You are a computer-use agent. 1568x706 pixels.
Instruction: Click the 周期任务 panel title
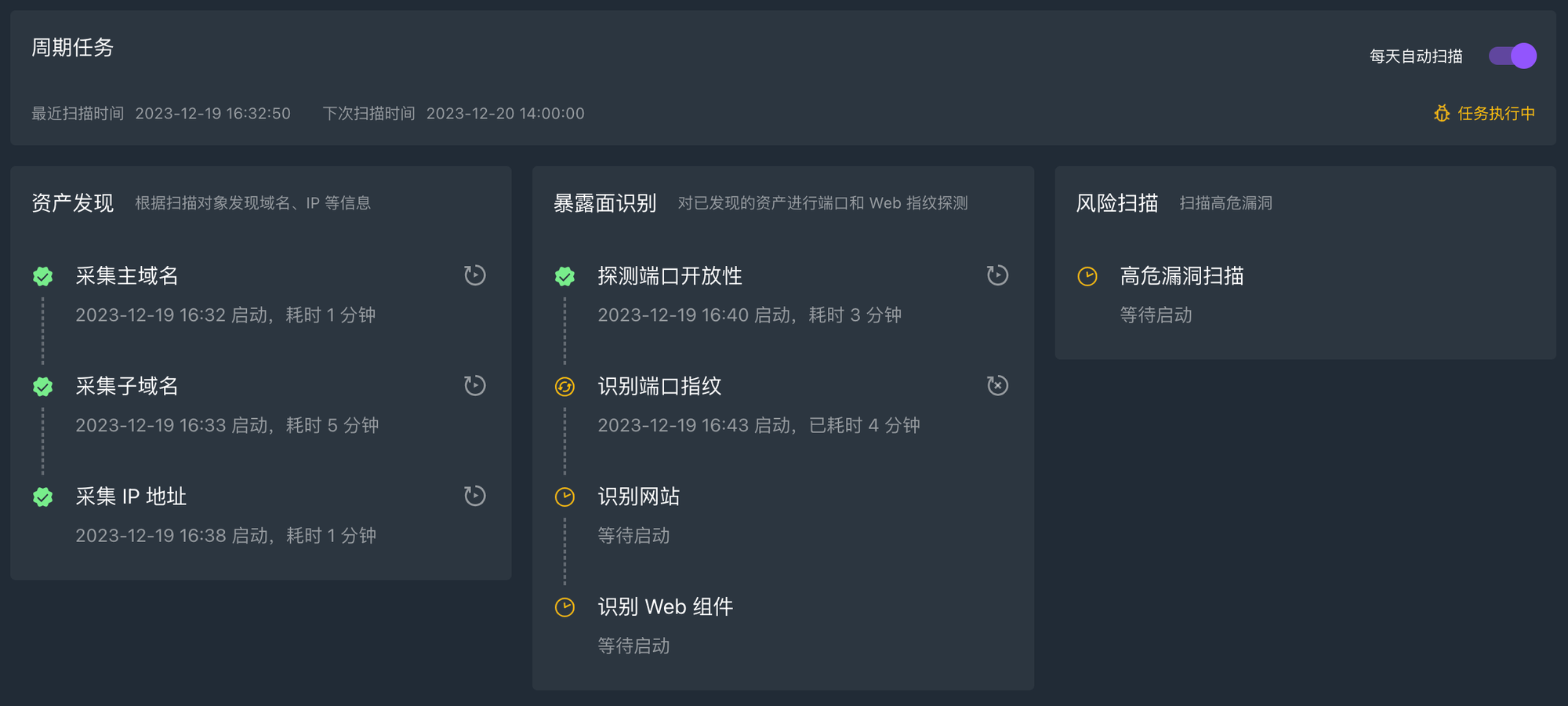coord(73,48)
